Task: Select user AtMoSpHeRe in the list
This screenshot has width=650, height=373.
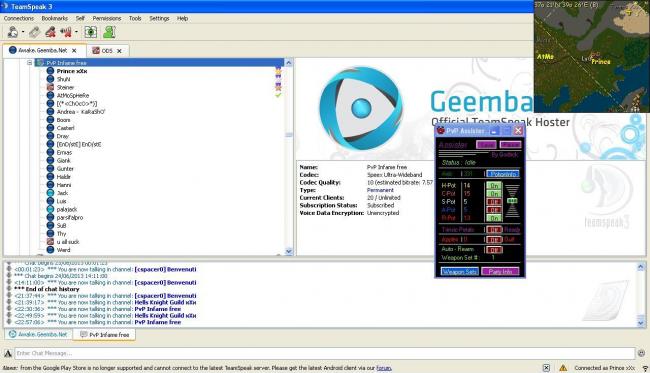Action: [x=73, y=95]
